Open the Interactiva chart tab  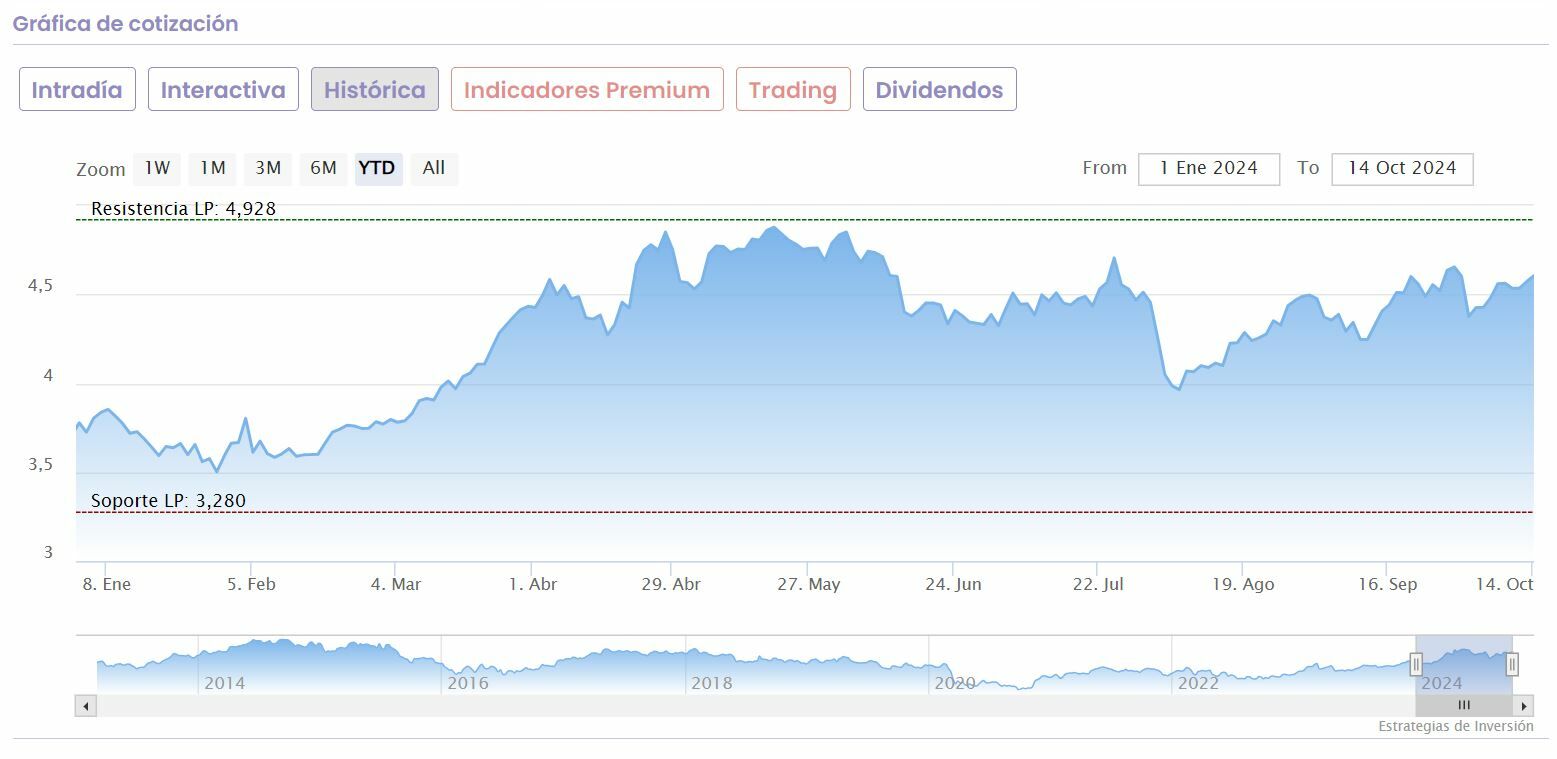[223, 90]
